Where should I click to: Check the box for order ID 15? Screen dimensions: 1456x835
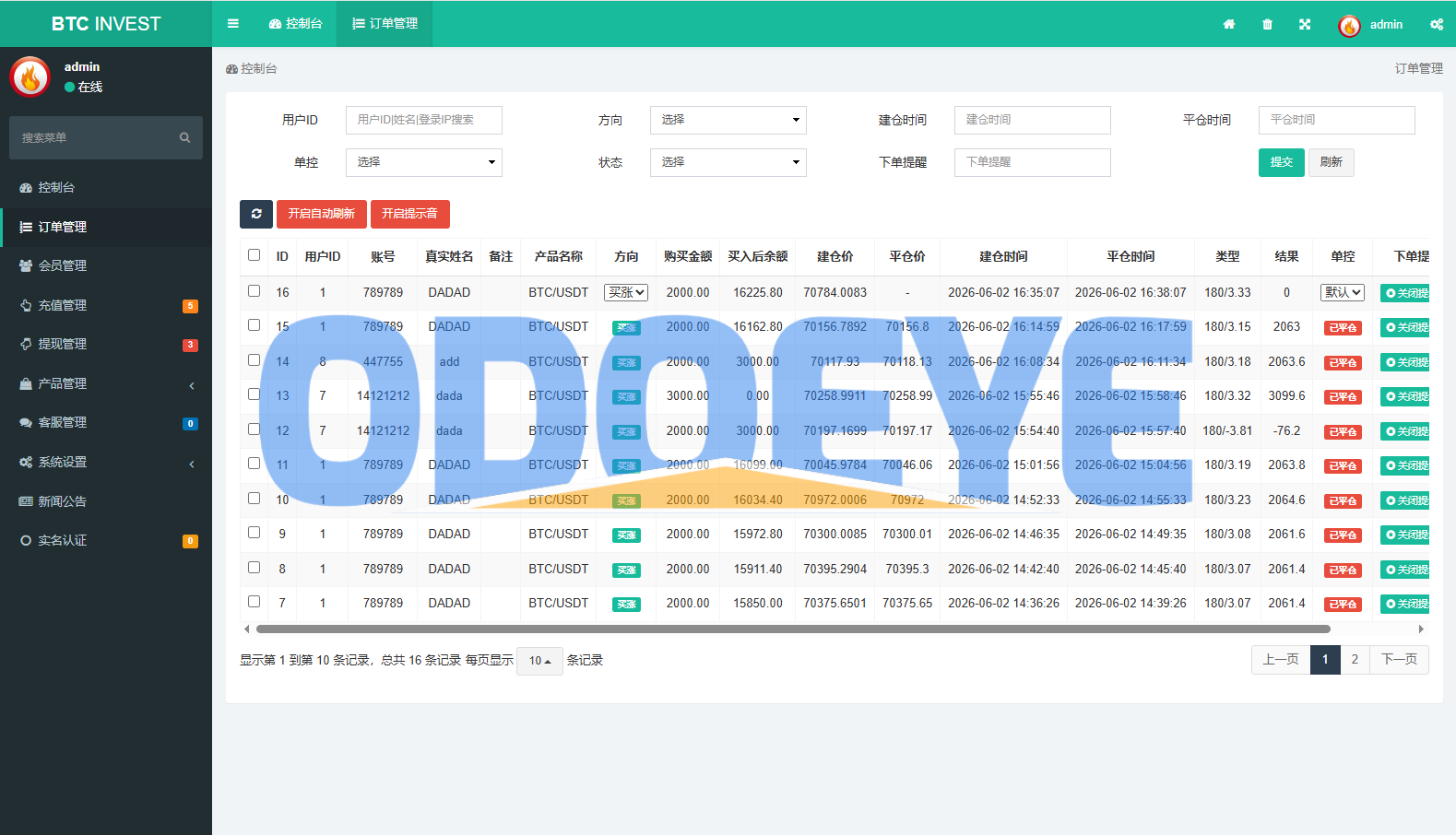coord(254,324)
